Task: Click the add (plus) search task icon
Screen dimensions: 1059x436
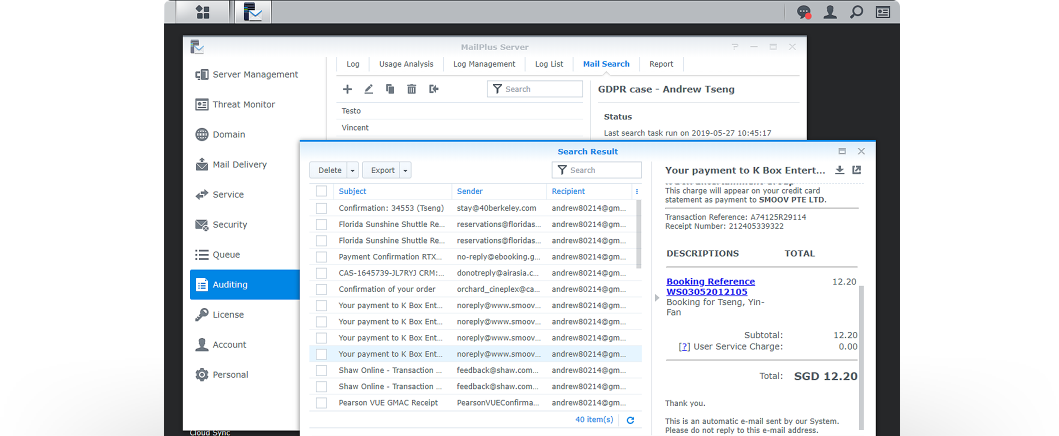Action: pos(347,89)
